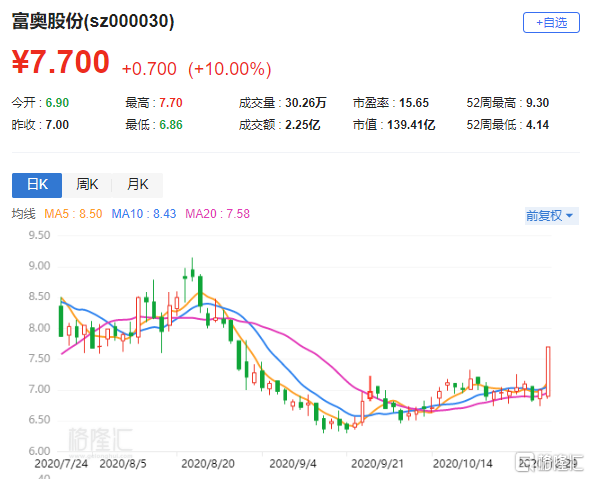Switch to the 月K monthly chart tab
The height and width of the screenshot is (479, 590).
(x=137, y=185)
